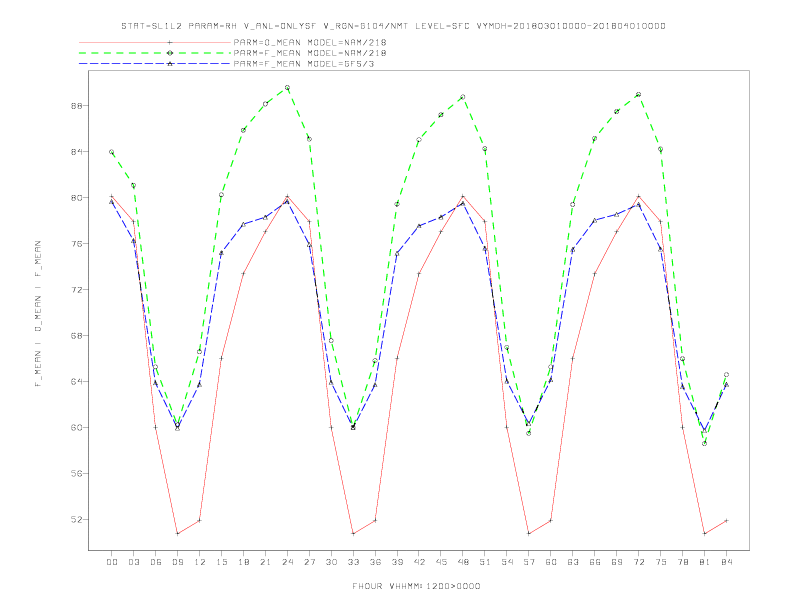The height and width of the screenshot is (612, 792).
Task: Click x-axis tick label 33
Action: [353, 562]
